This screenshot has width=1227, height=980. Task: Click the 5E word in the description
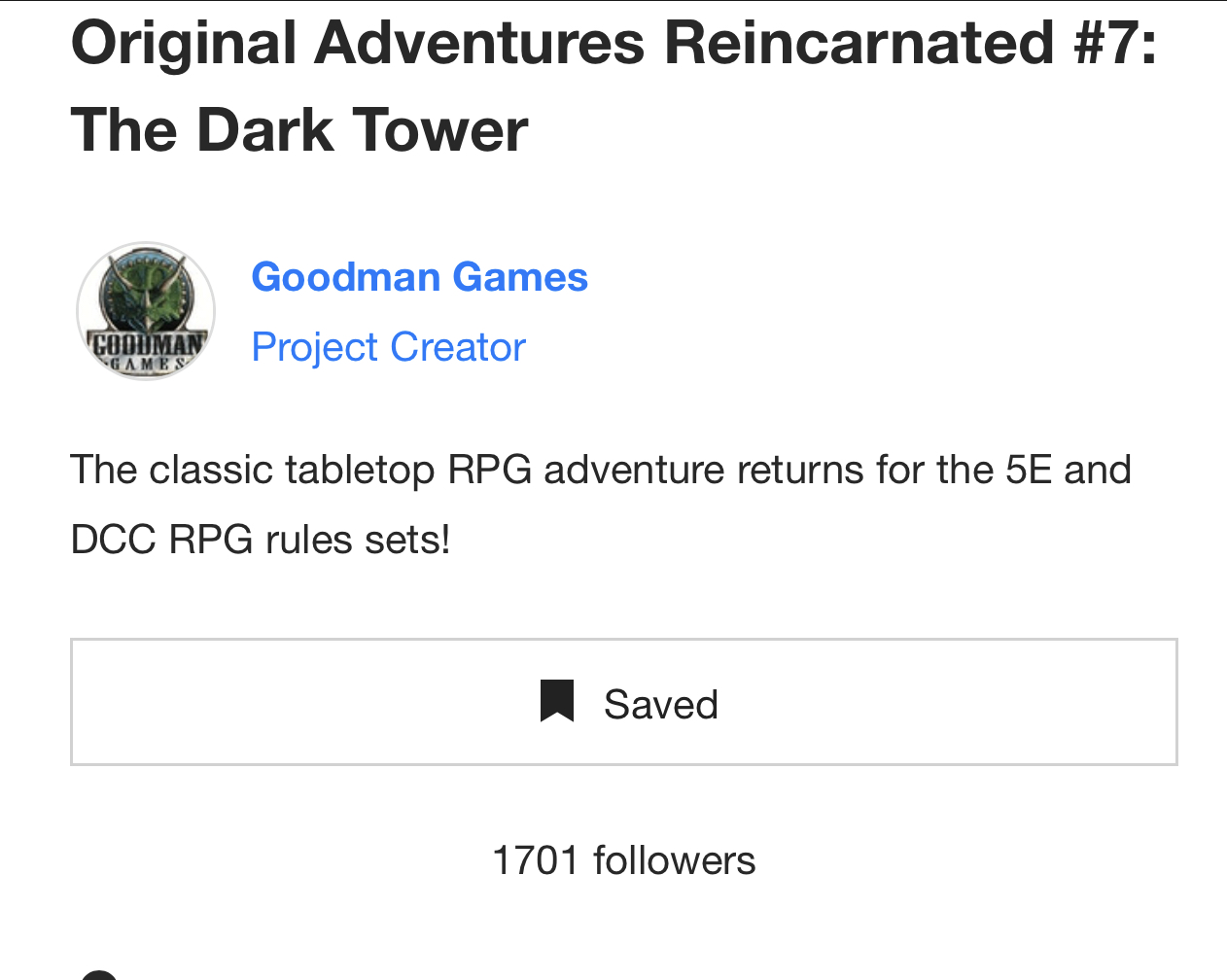pyautogui.click(x=1030, y=470)
